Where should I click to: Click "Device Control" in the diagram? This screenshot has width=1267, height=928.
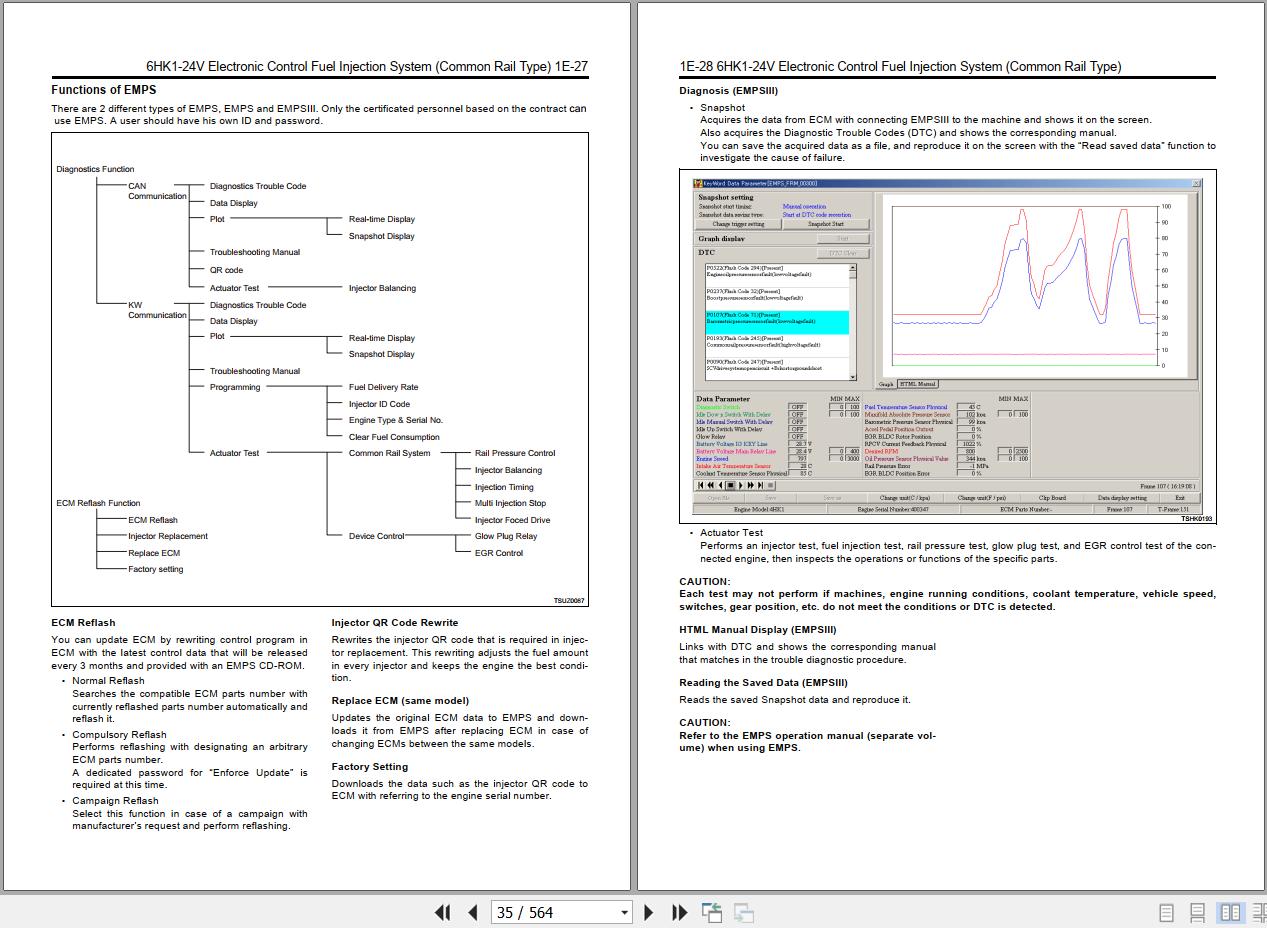click(x=376, y=536)
